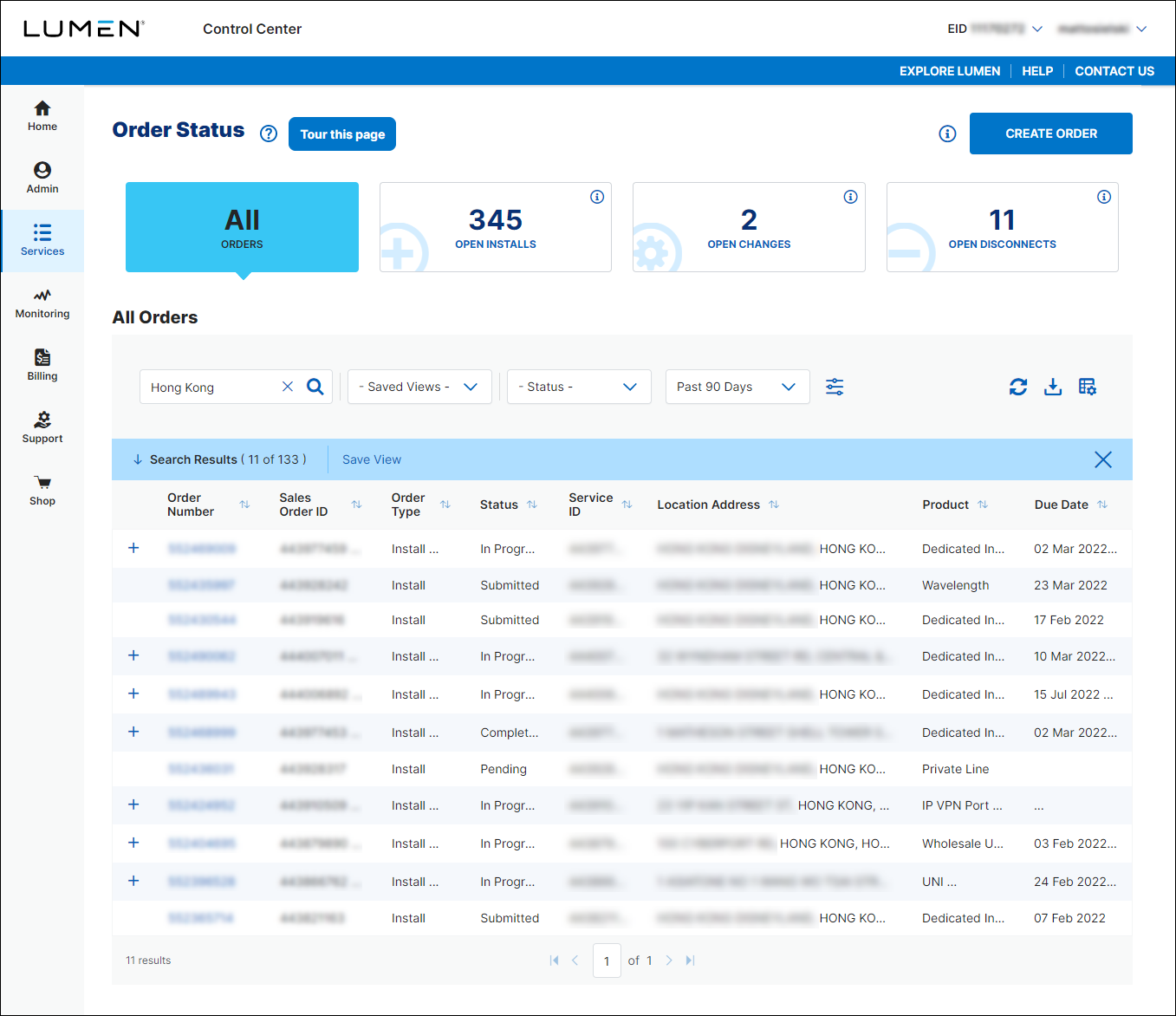Go to the next results page

click(669, 961)
